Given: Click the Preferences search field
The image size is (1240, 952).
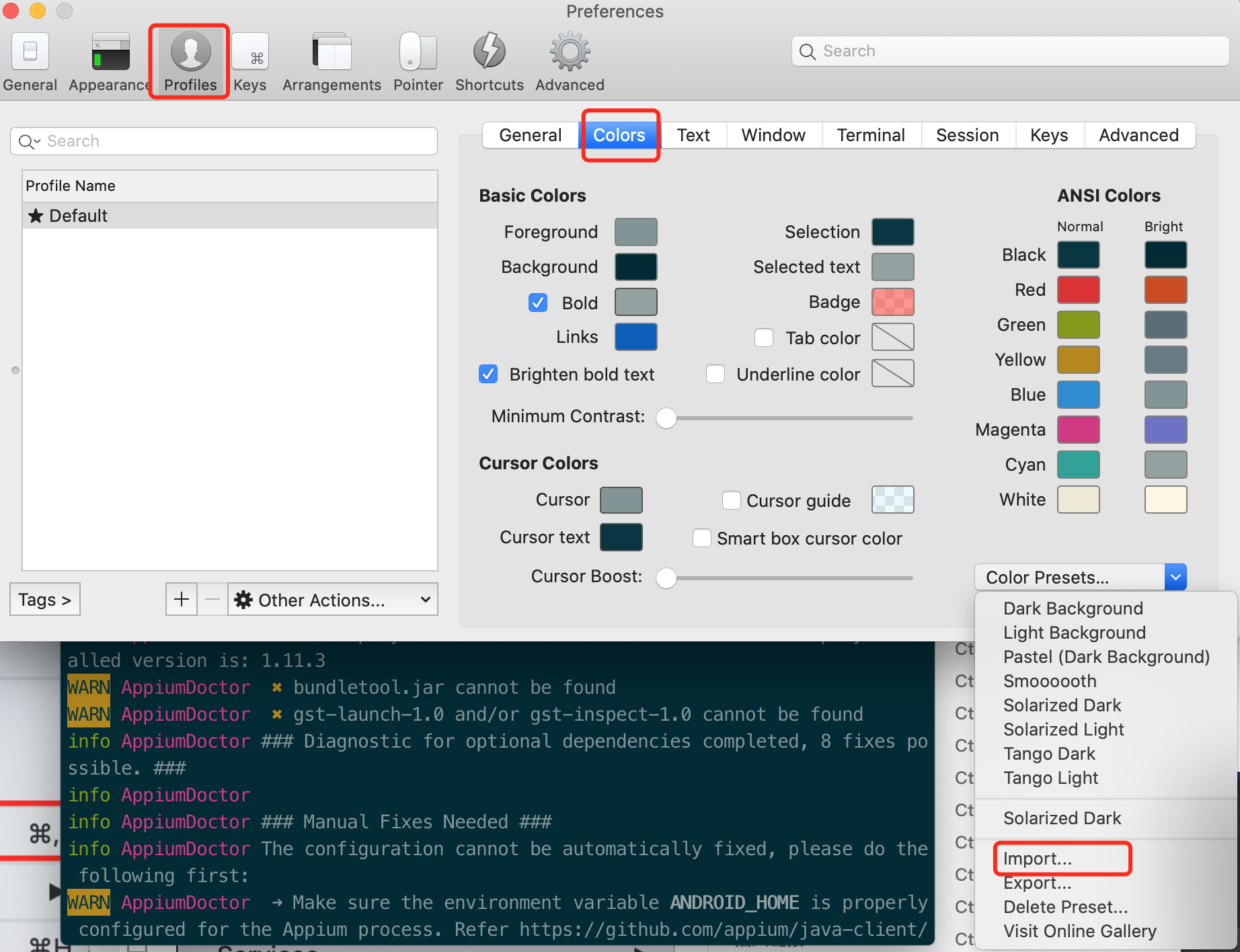Looking at the screenshot, I should [x=1011, y=52].
